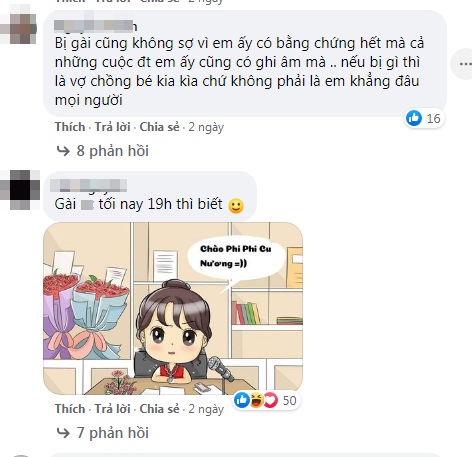Click the reply arrow next to 8 phản hồi
The image size is (472, 457).
tap(63, 151)
